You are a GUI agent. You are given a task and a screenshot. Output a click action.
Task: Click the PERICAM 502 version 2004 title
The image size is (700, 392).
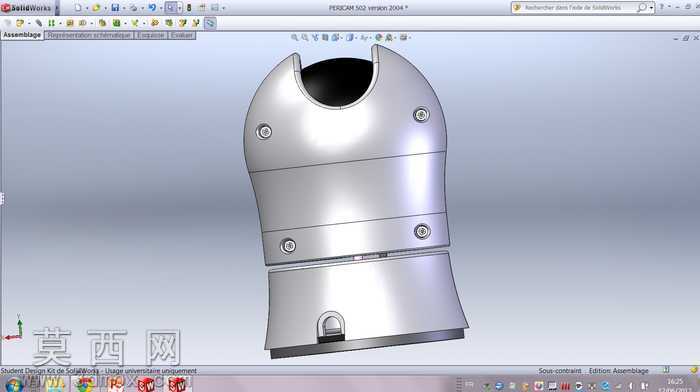[x=368, y=8]
